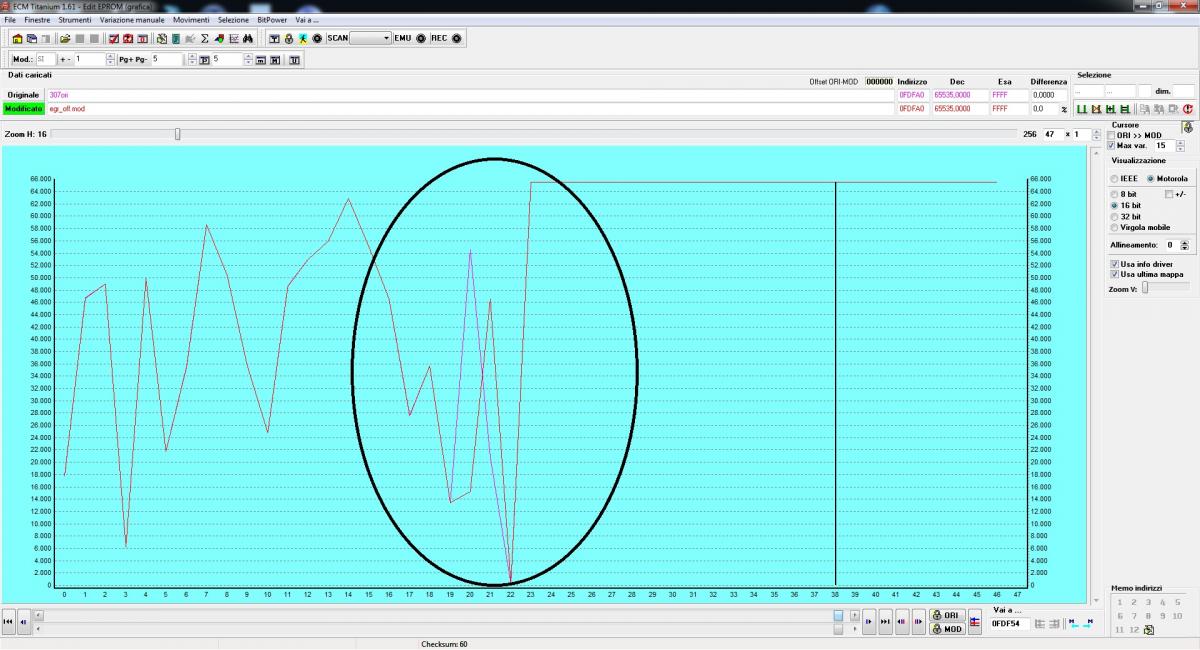Toggle Usa info driver checkbox

(x=1115, y=264)
